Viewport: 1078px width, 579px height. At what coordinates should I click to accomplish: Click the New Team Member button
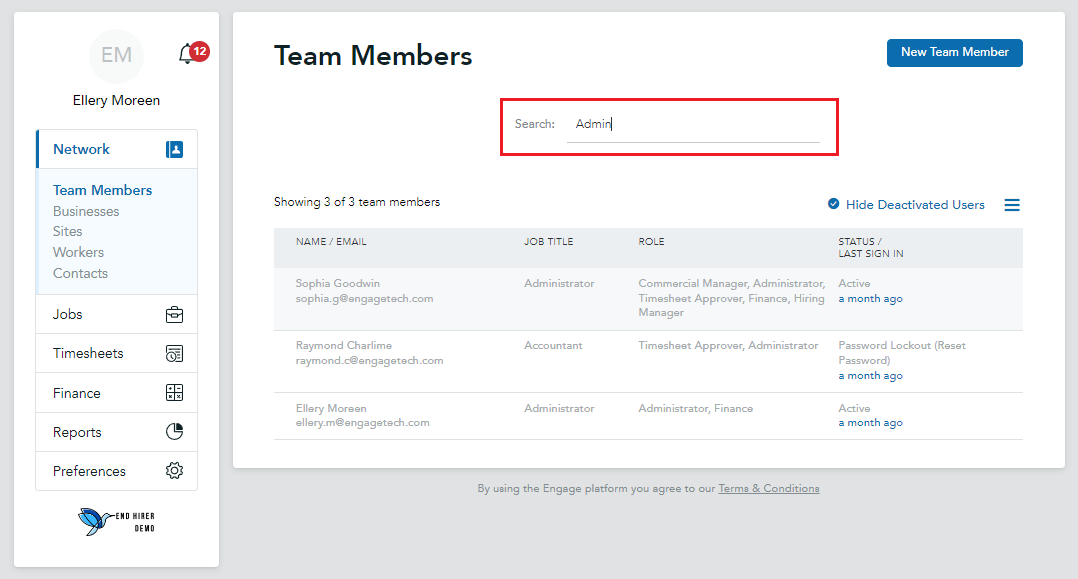point(954,52)
